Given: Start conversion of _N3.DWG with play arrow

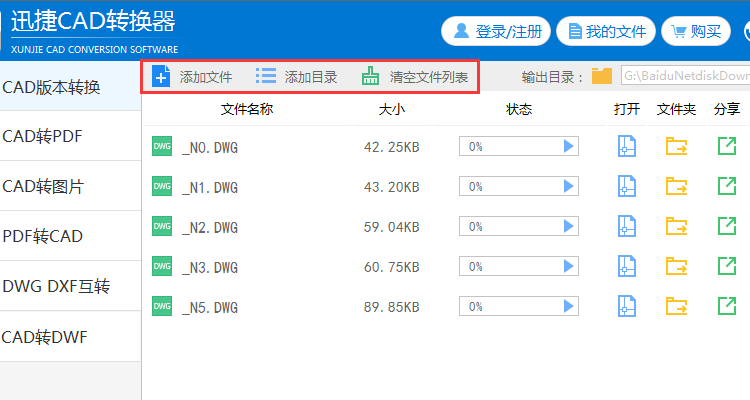Looking at the screenshot, I should [x=568, y=266].
